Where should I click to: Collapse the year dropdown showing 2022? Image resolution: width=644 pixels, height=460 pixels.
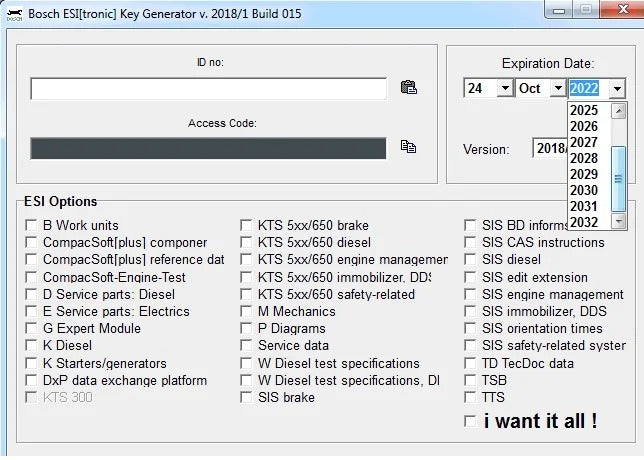(x=617, y=89)
